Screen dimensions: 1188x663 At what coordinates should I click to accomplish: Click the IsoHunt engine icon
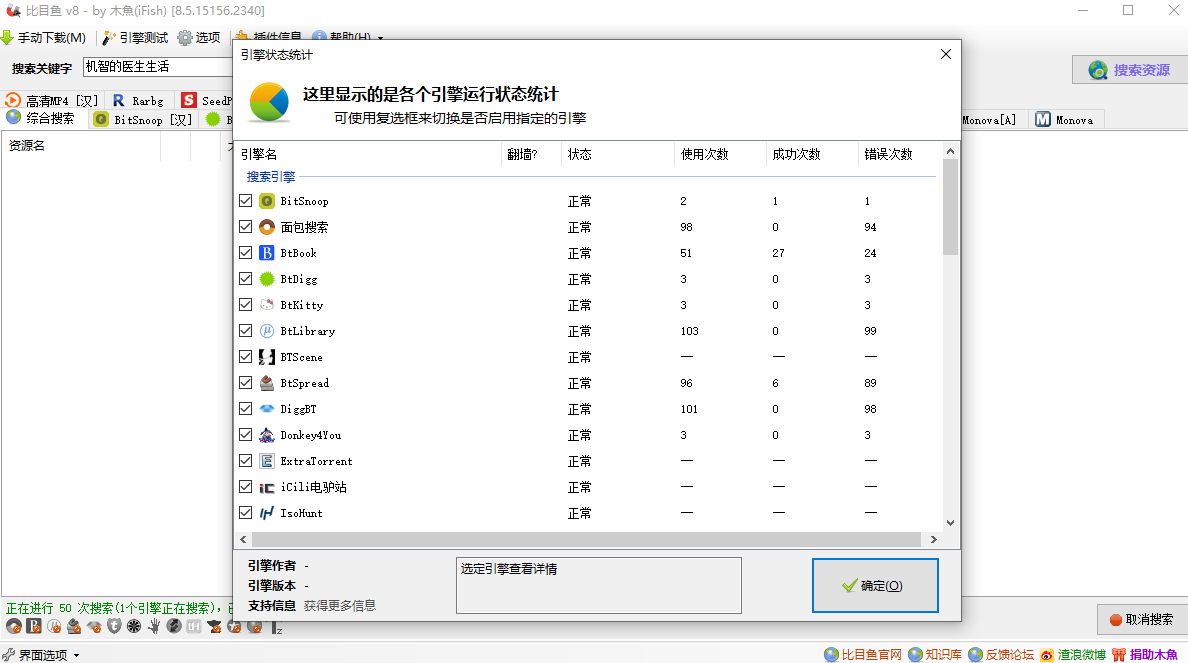(267, 513)
